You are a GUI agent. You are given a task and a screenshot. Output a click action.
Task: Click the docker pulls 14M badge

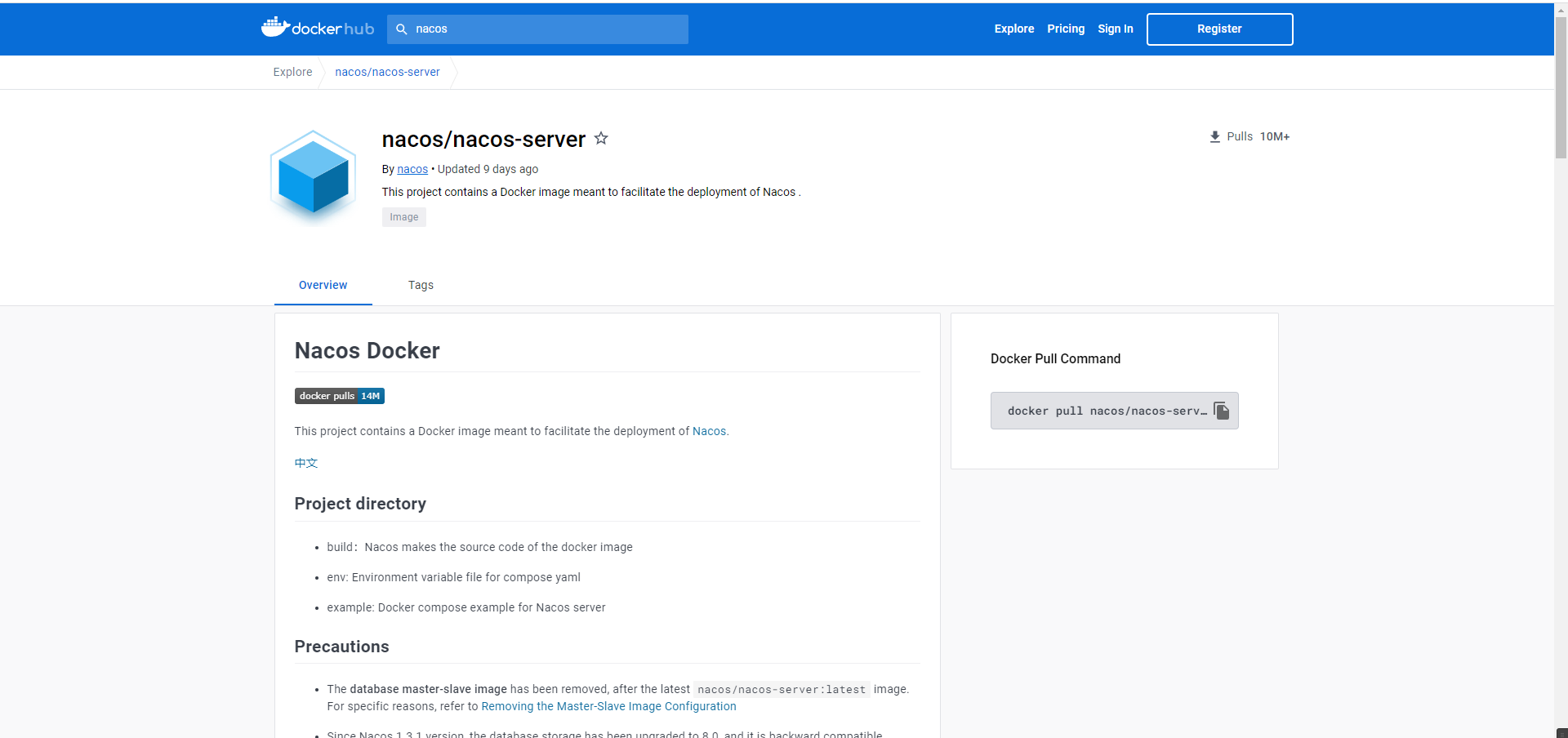pyautogui.click(x=339, y=396)
